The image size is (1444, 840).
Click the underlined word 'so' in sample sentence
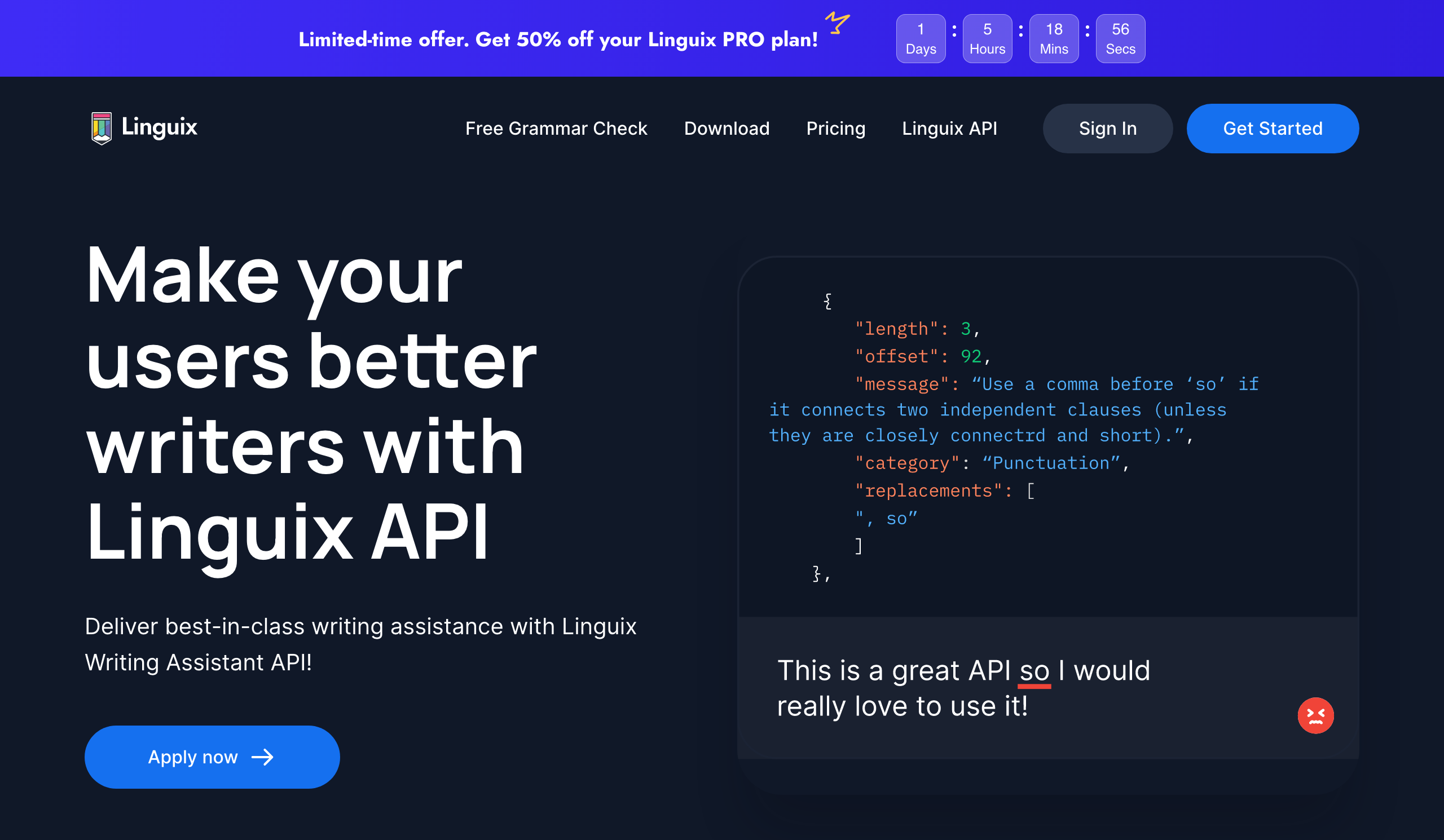coord(1034,671)
